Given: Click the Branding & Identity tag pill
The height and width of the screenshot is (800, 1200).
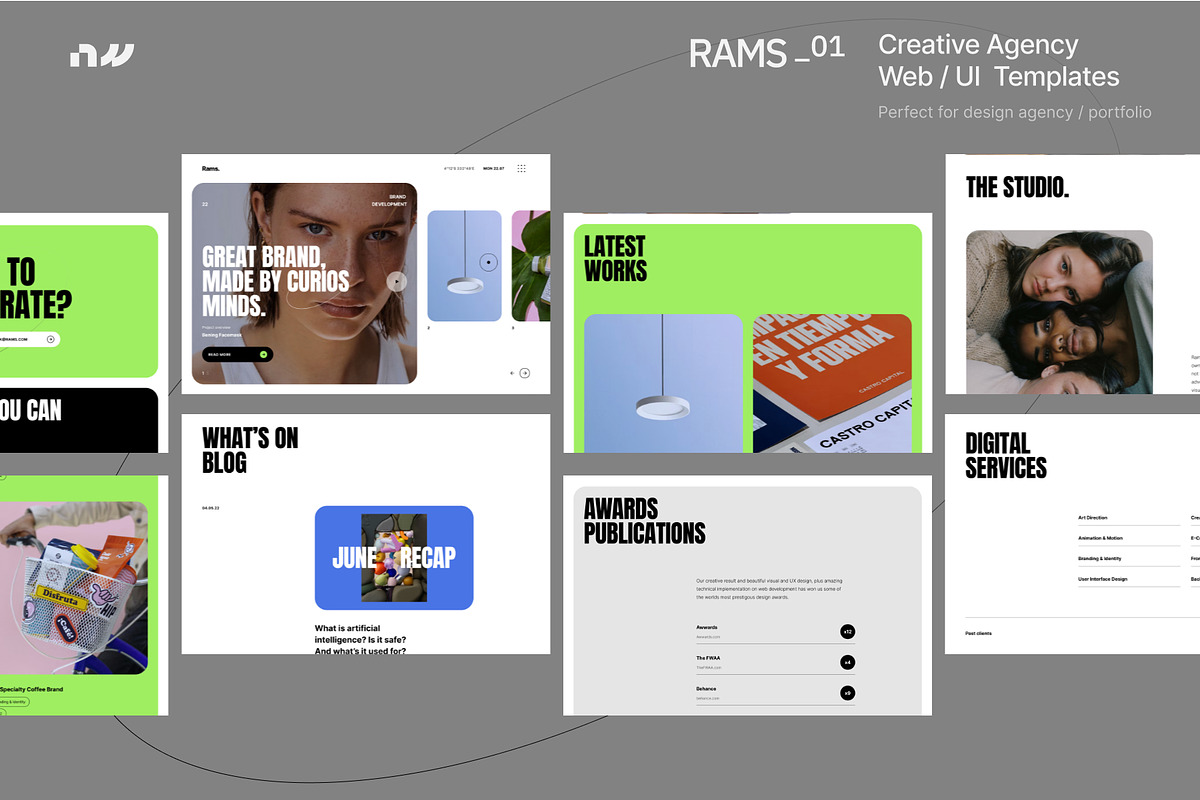Looking at the screenshot, I should coord(15,702).
